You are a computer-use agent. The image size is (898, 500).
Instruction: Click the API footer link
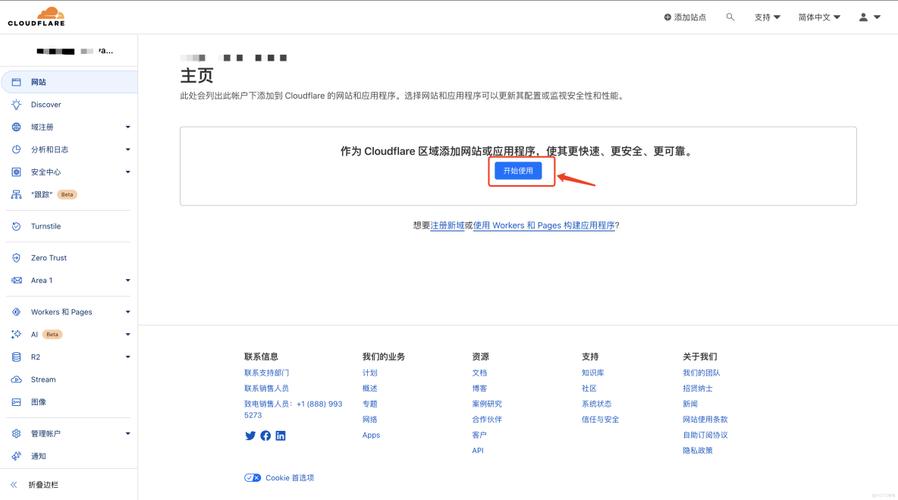pyautogui.click(x=478, y=450)
